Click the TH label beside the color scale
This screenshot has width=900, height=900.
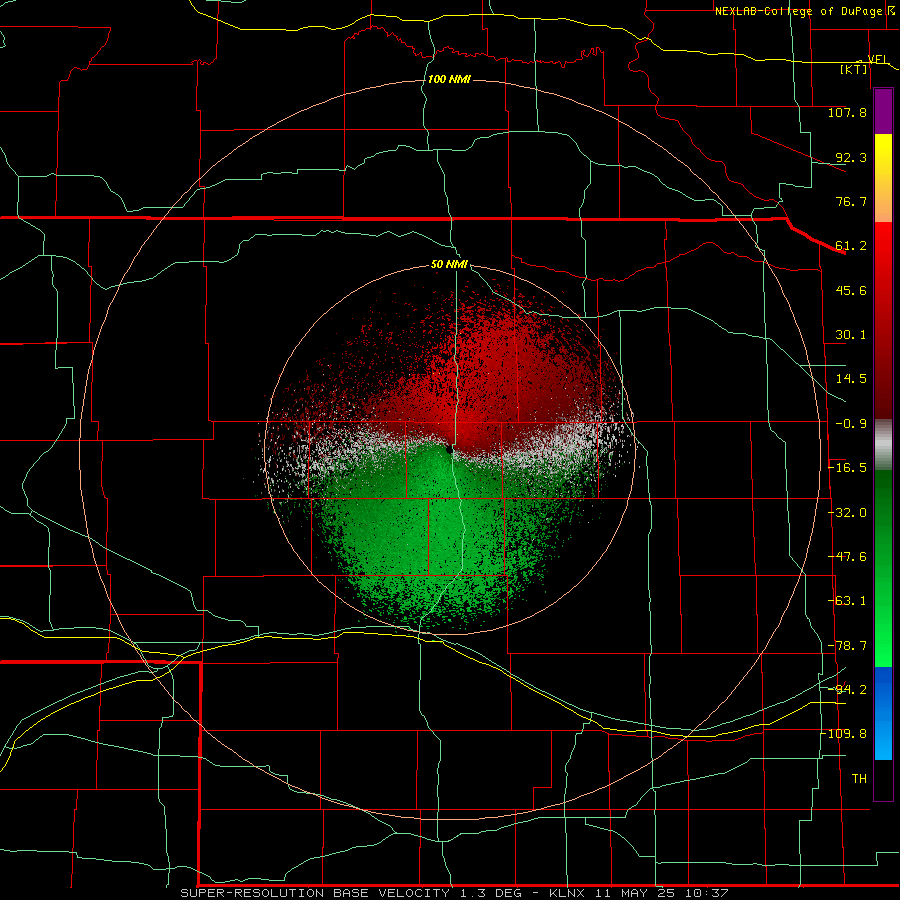point(859,778)
